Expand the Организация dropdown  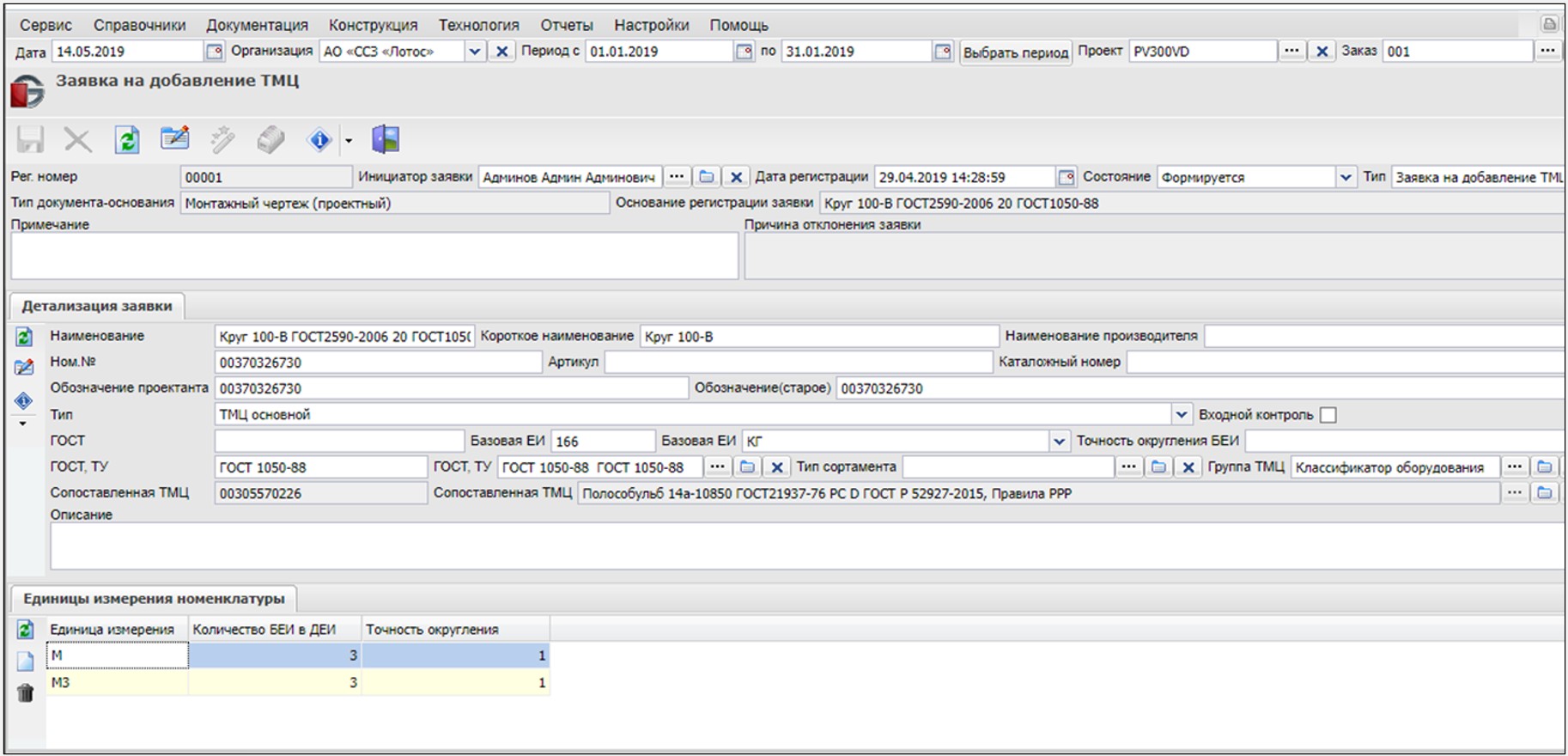pos(474,52)
